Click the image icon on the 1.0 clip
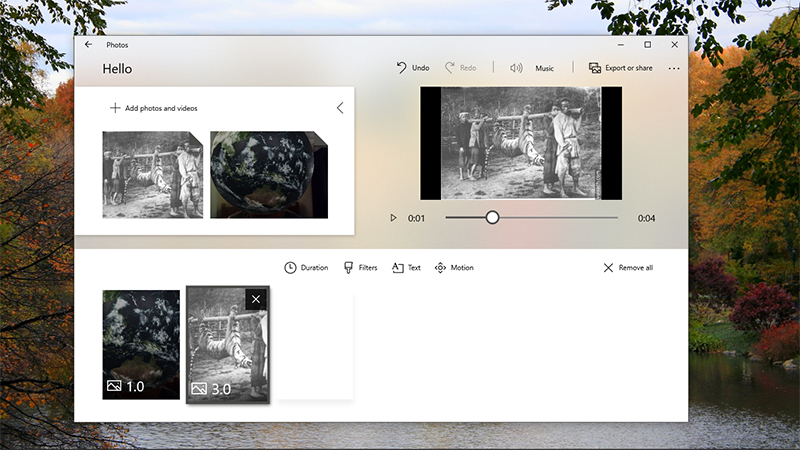Viewport: 800px width, 450px height. point(114,386)
